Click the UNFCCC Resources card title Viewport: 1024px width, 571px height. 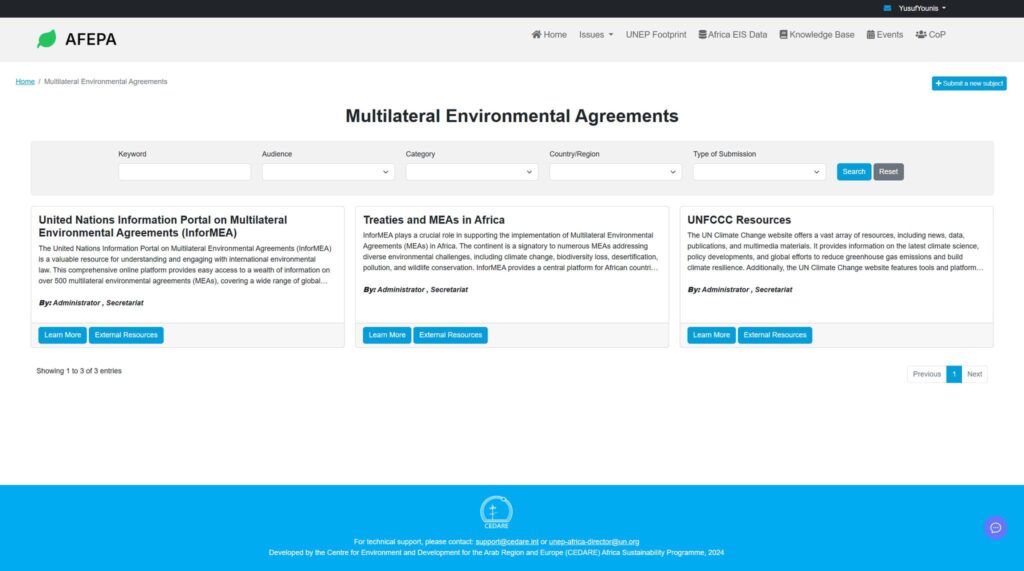(739, 220)
